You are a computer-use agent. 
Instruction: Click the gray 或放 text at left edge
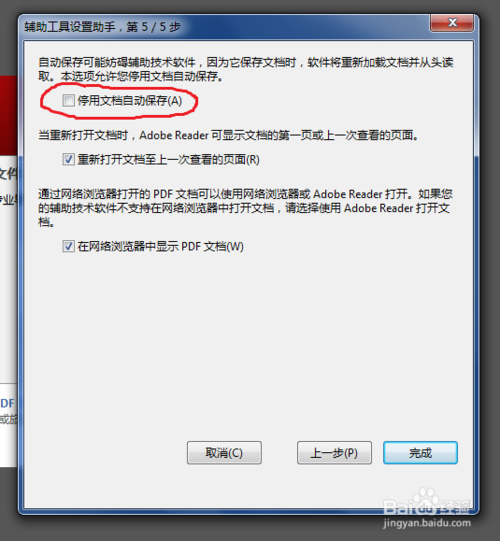point(8,420)
